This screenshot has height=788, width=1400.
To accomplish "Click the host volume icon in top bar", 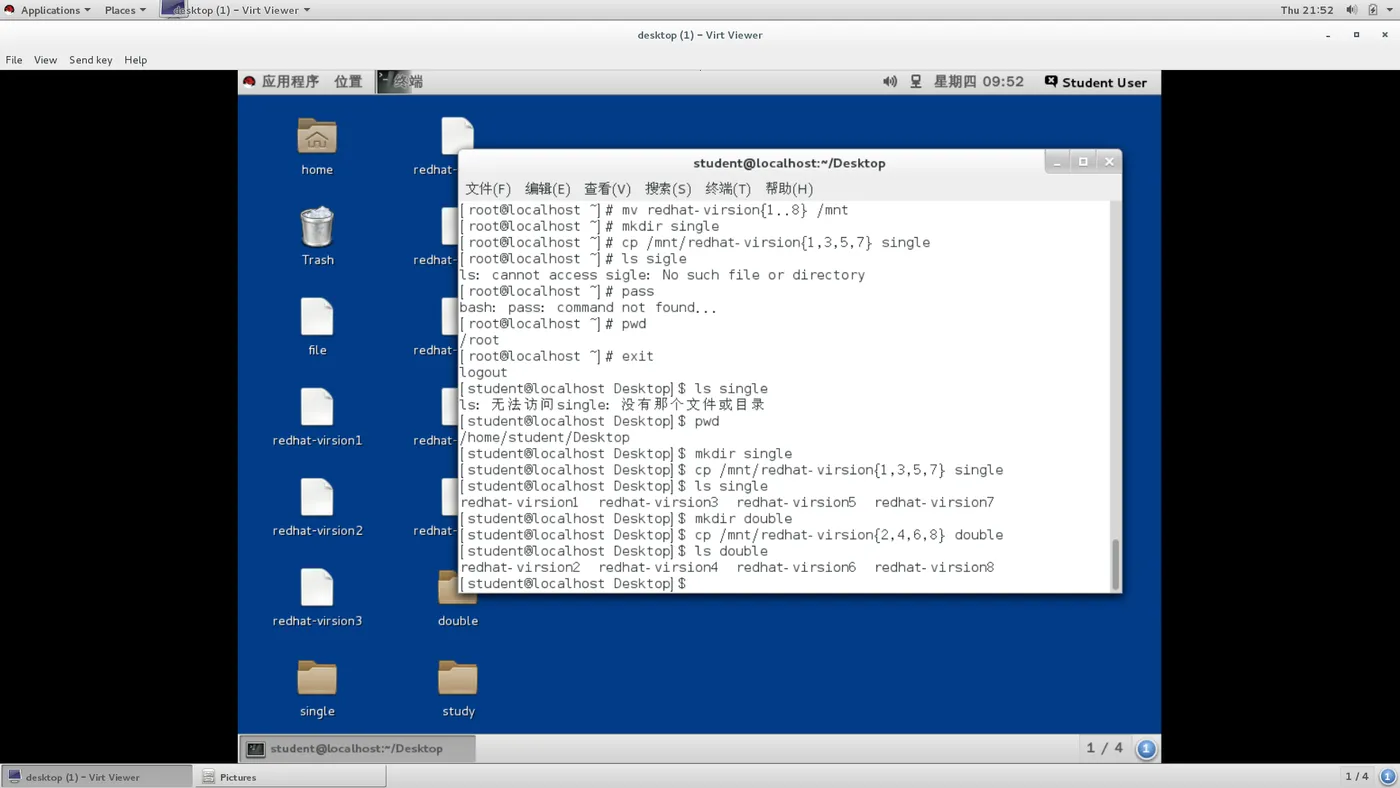I will [1352, 10].
